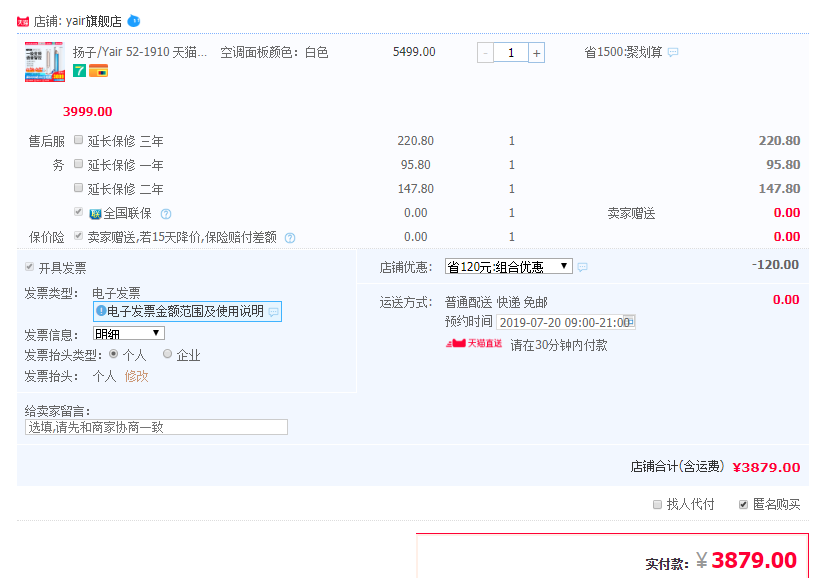Open 电子发票金额范围及使用说明 link

click(x=185, y=311)
